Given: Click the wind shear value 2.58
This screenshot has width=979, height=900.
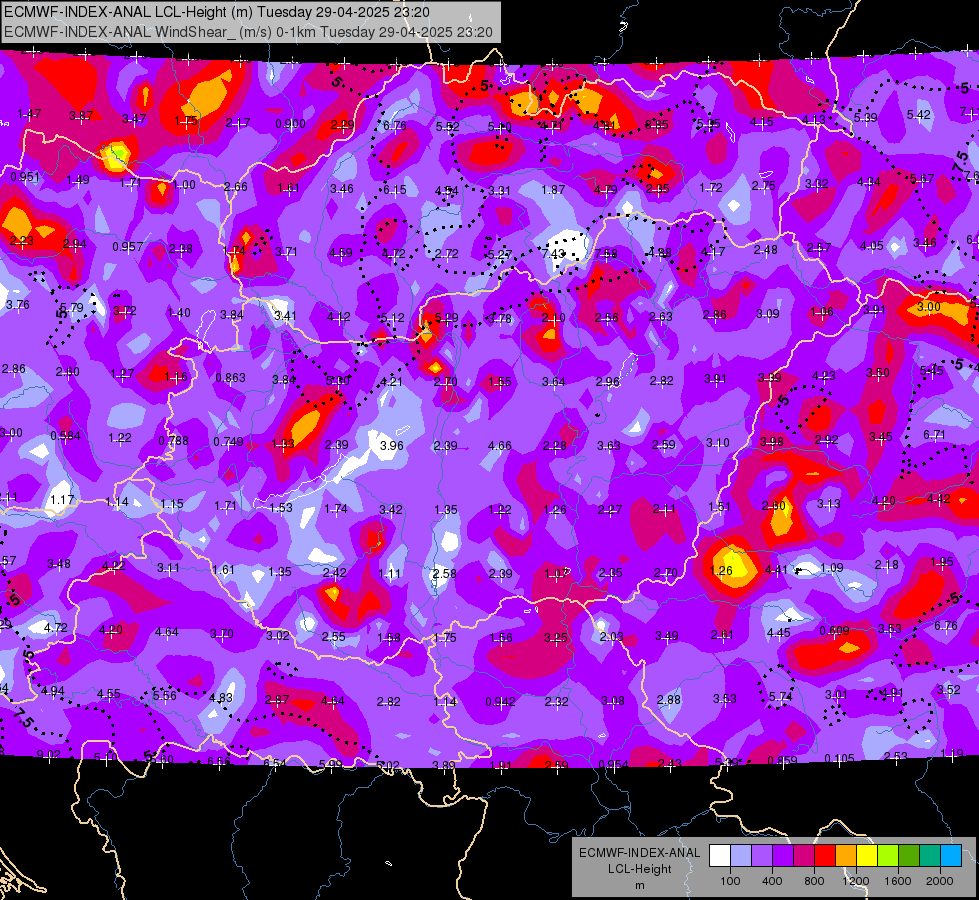Looking at the screenshot, I should click(x=445, y=573).
